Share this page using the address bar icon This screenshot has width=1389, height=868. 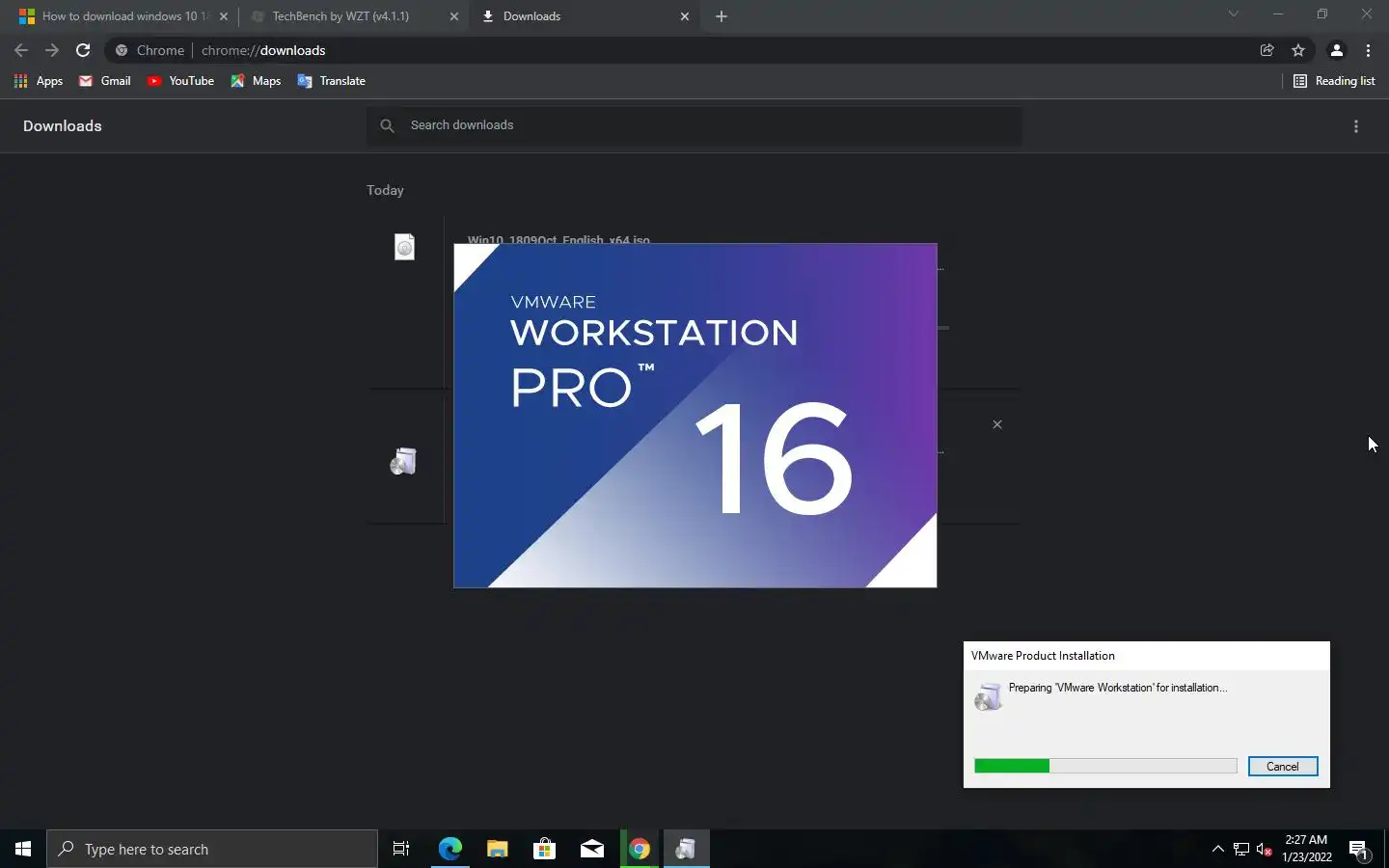(x=1267, y=50)
